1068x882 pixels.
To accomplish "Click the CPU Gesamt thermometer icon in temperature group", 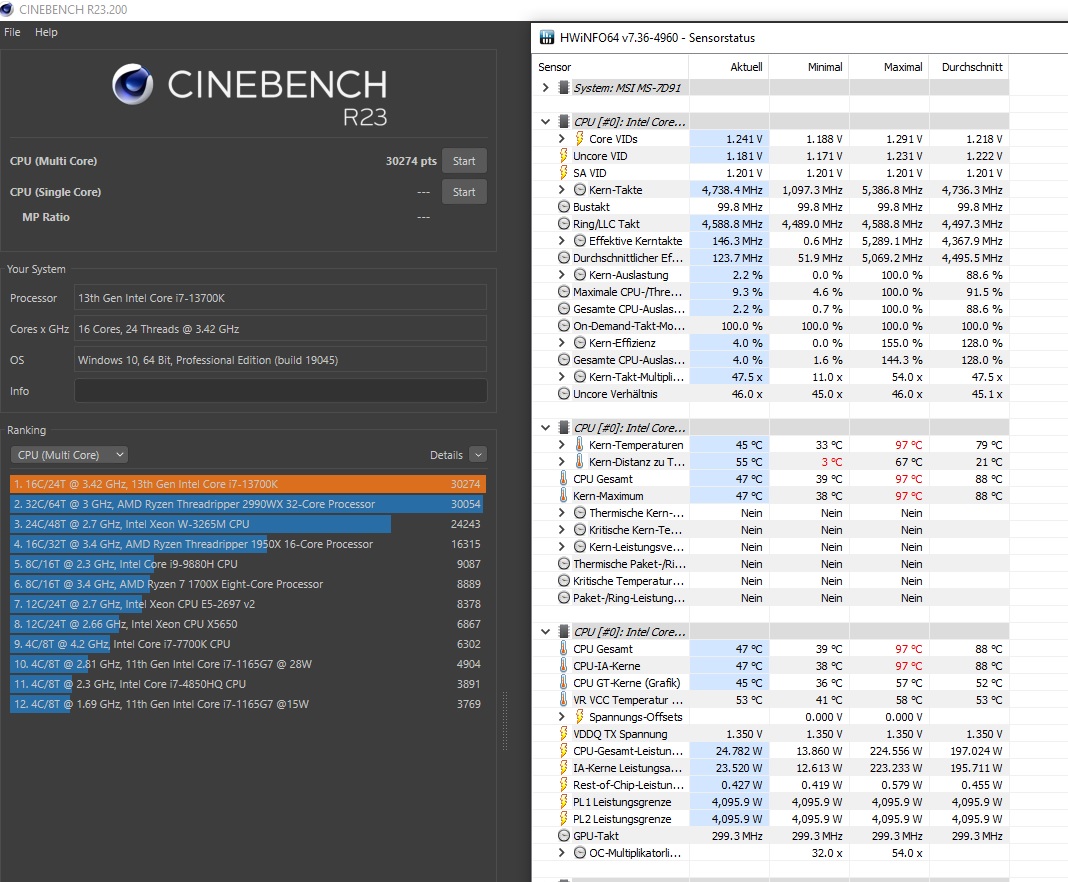I will coord(564,479).
